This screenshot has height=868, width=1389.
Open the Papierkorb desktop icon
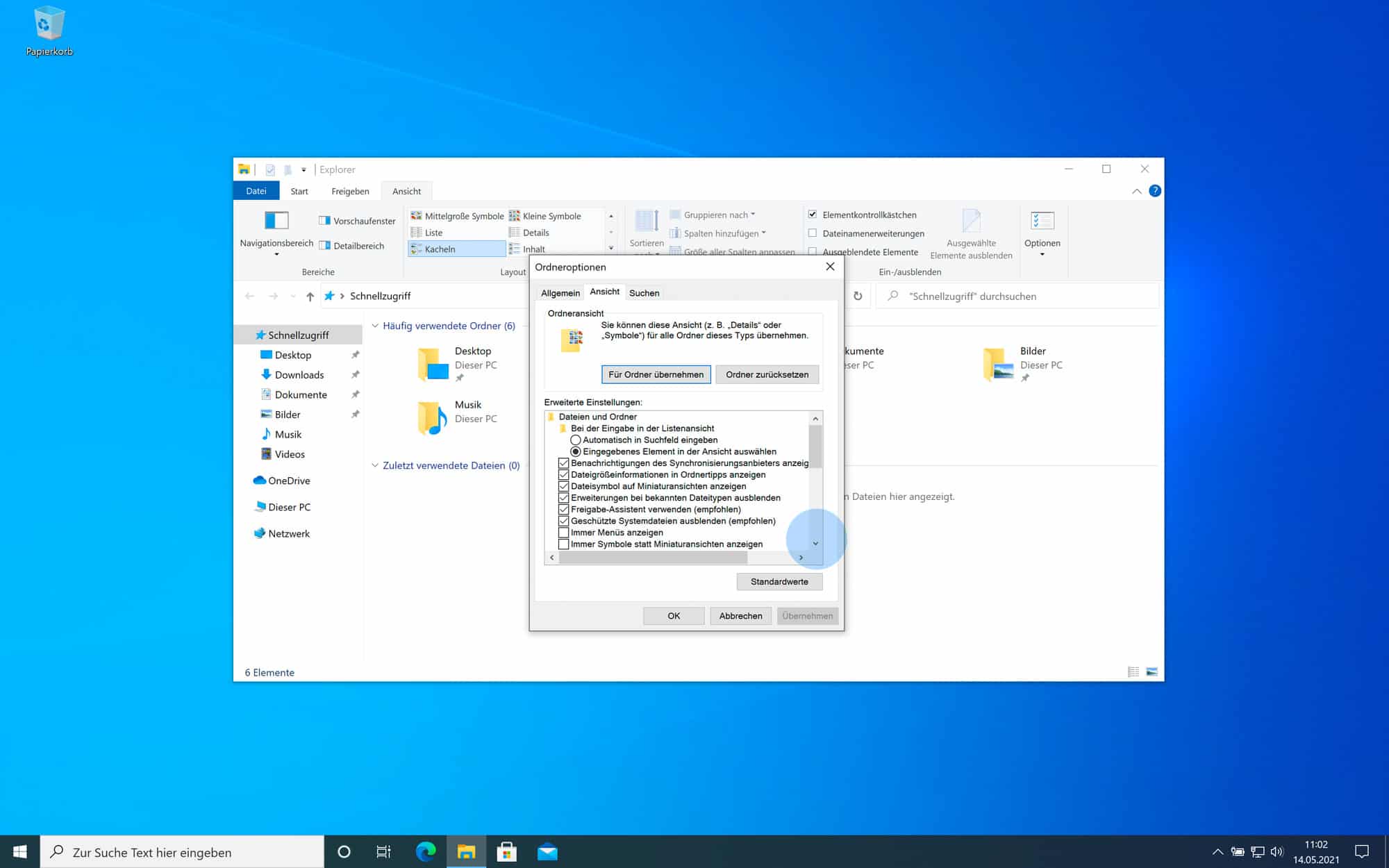point(49,31)
